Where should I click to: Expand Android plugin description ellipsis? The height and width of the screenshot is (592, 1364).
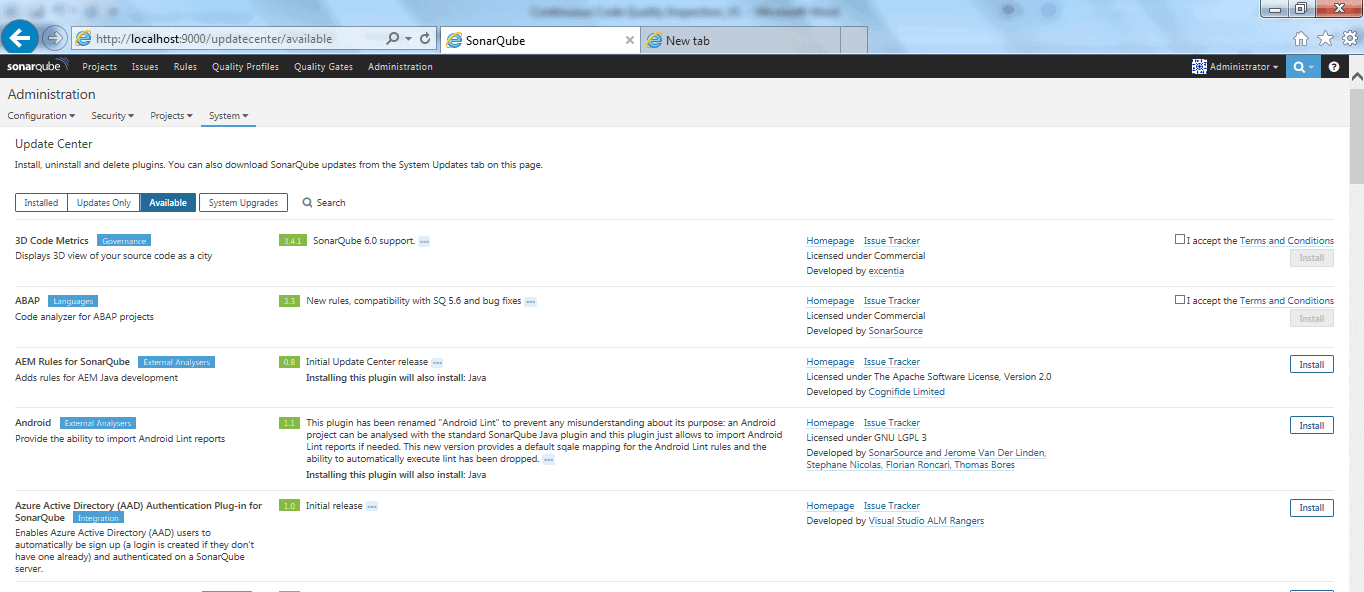[x=548, y=460]
